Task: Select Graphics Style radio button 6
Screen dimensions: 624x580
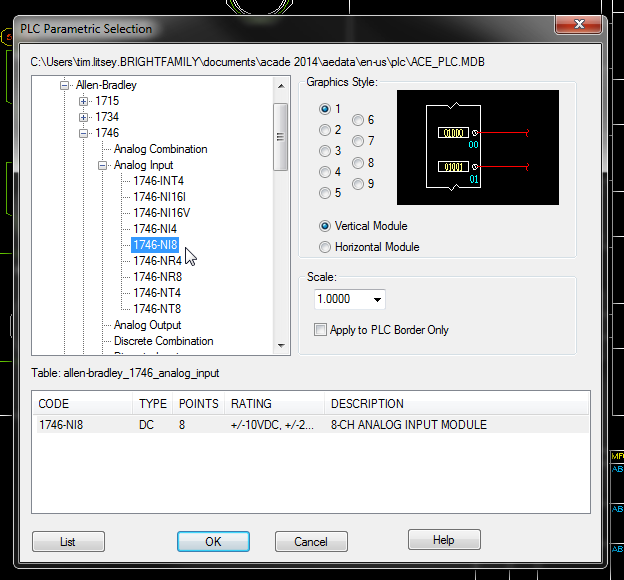Action: (358, 120)
